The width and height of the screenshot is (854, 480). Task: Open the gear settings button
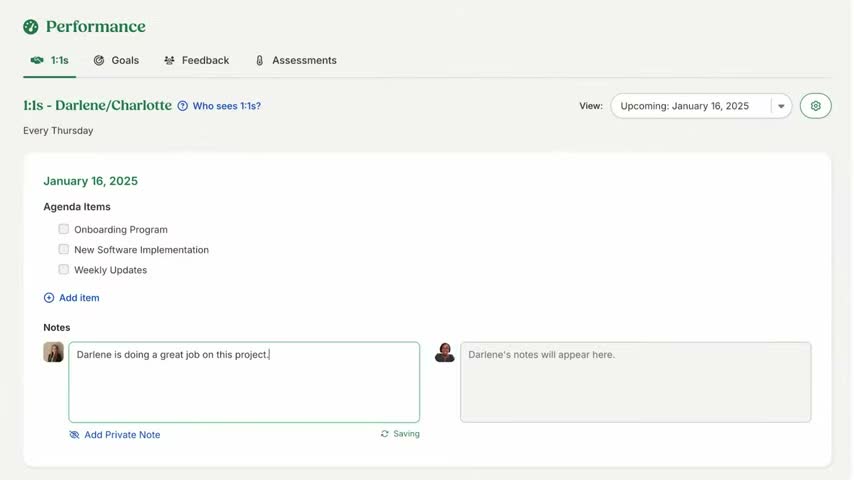click(x=815, y=106)
